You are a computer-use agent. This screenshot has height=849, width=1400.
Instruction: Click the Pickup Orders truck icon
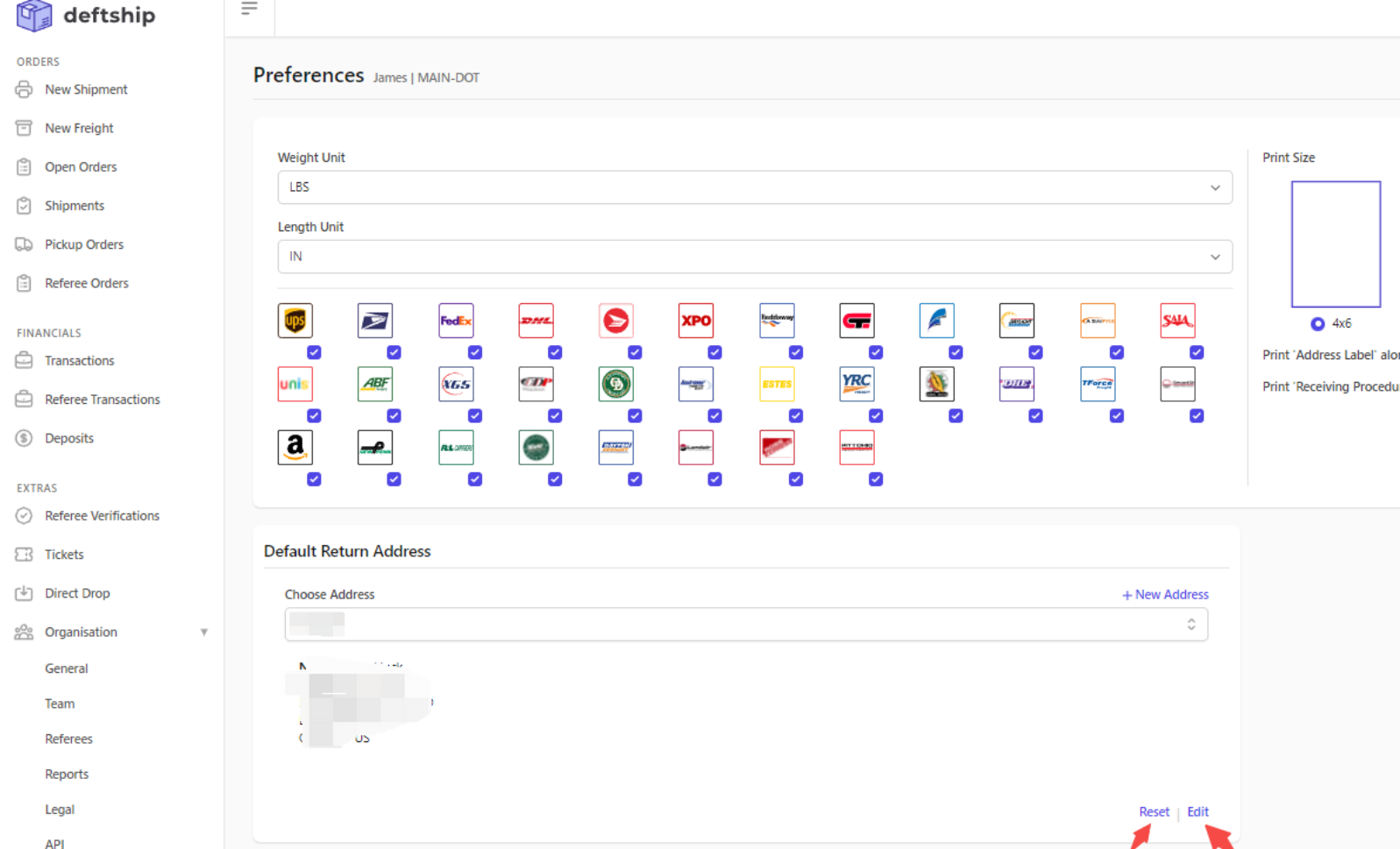[x=24, y=244]
